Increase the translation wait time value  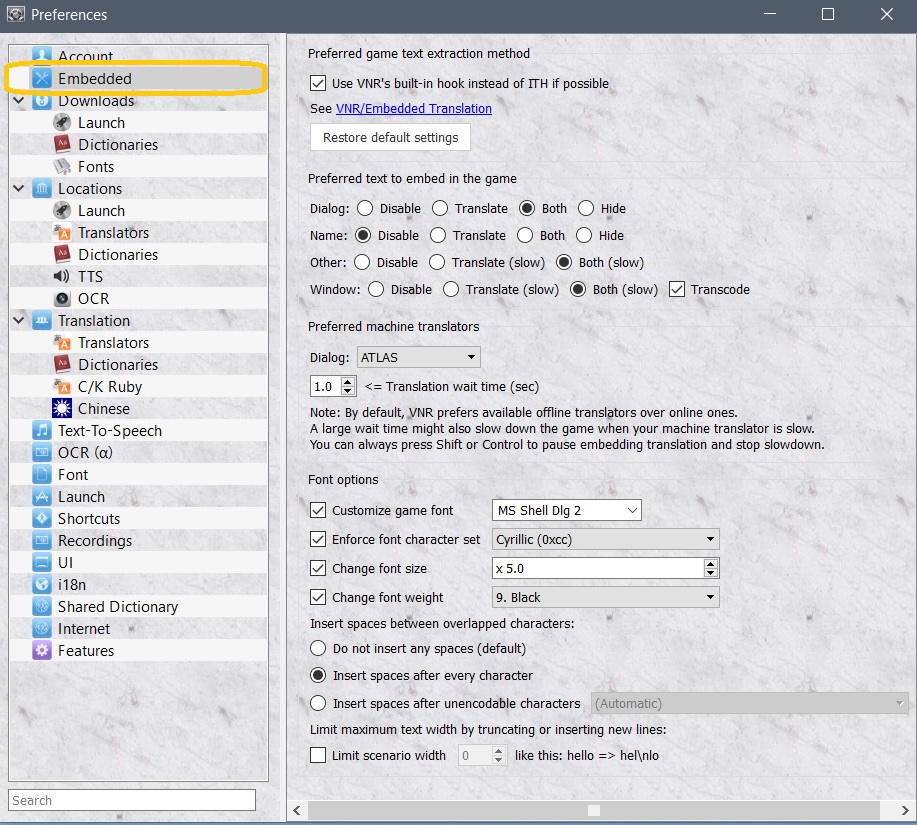coord(348,381)
